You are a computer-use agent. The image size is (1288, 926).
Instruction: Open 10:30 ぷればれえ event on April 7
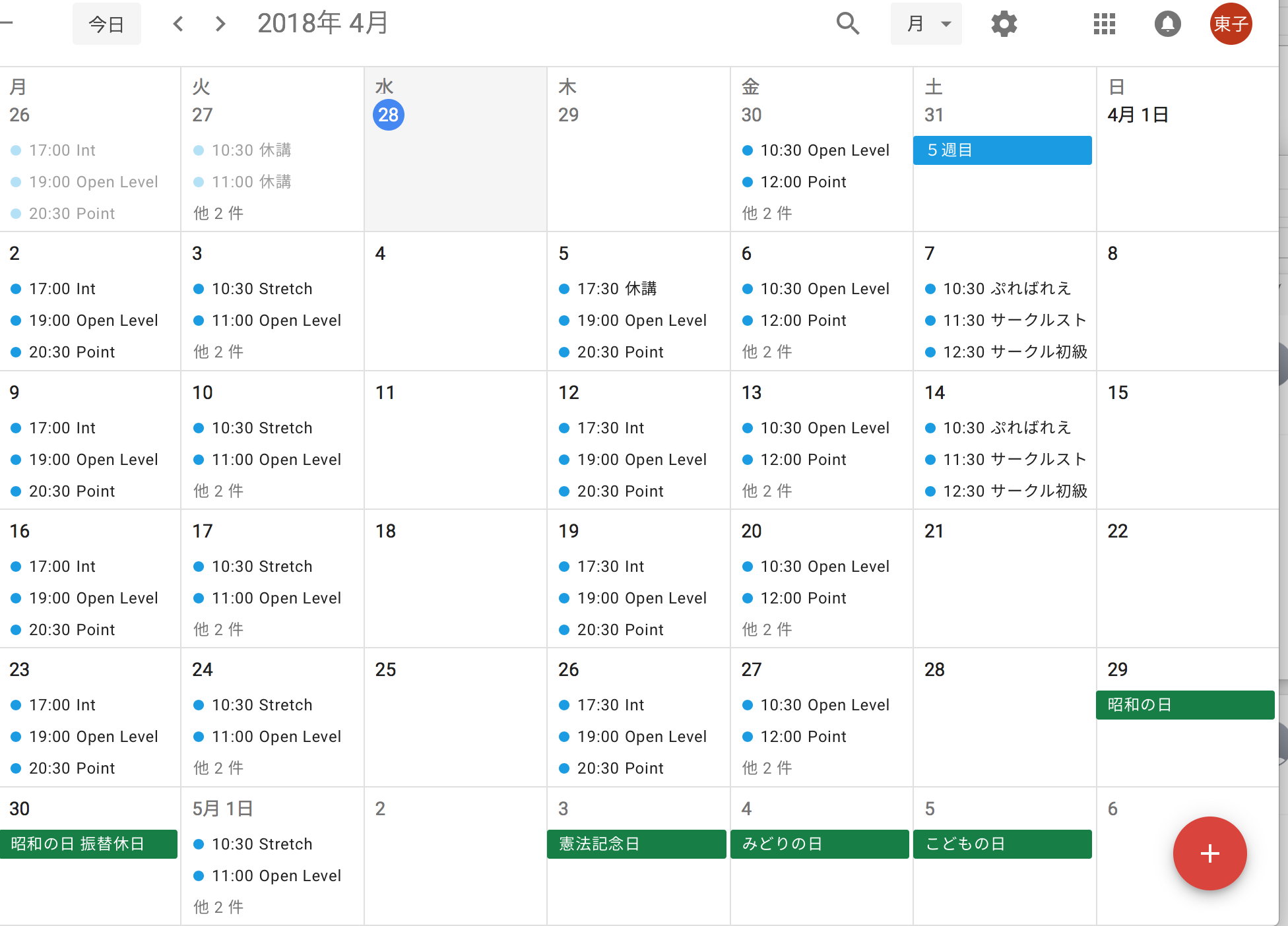1006,289
